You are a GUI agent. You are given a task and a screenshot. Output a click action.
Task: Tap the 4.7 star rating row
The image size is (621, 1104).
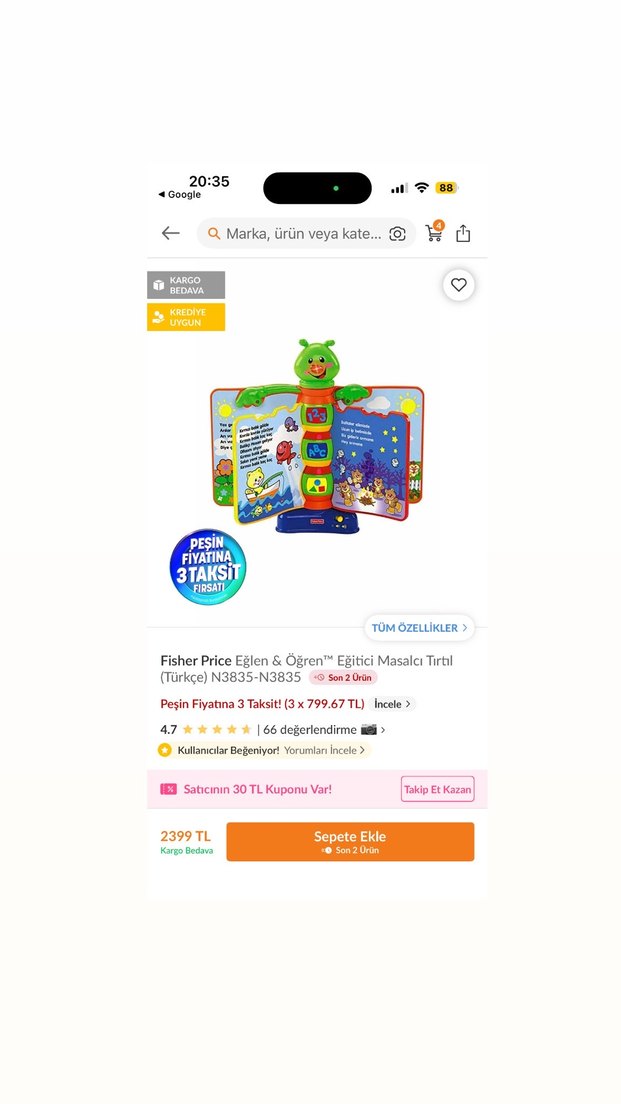pyautogui.click(x=273, y=729)
